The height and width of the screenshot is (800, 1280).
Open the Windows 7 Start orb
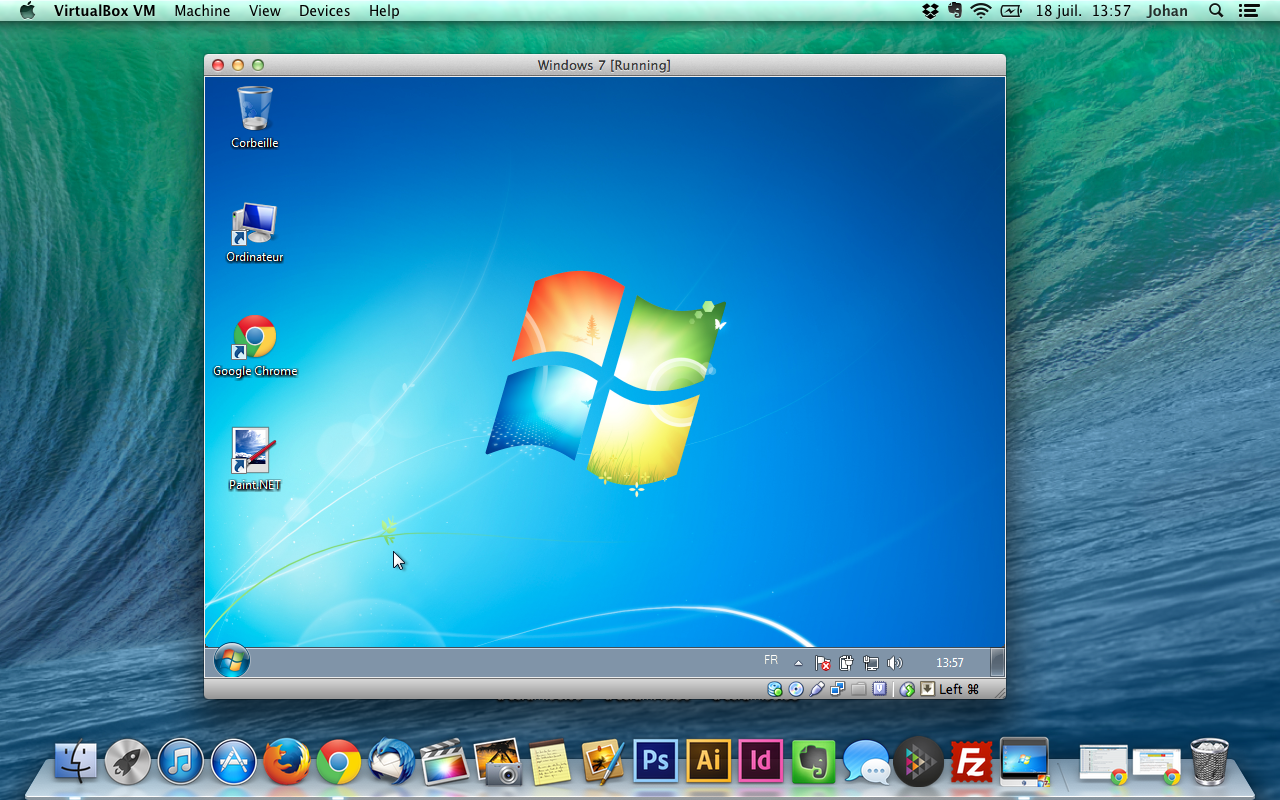(x=232, y=662)
